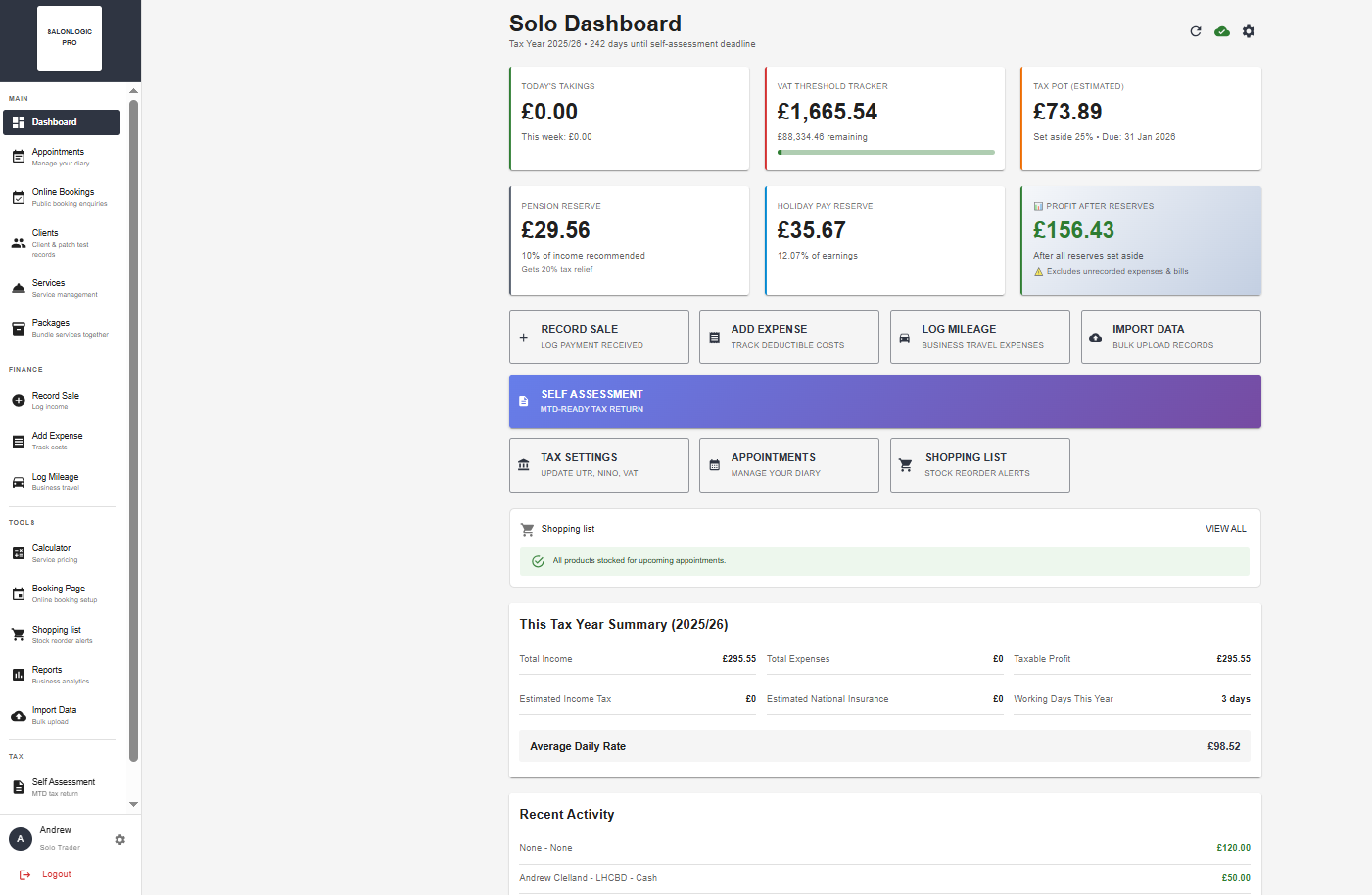Click the Pension Reserve card
This screenshot has width=1372, height=895.
coord(630,241)
